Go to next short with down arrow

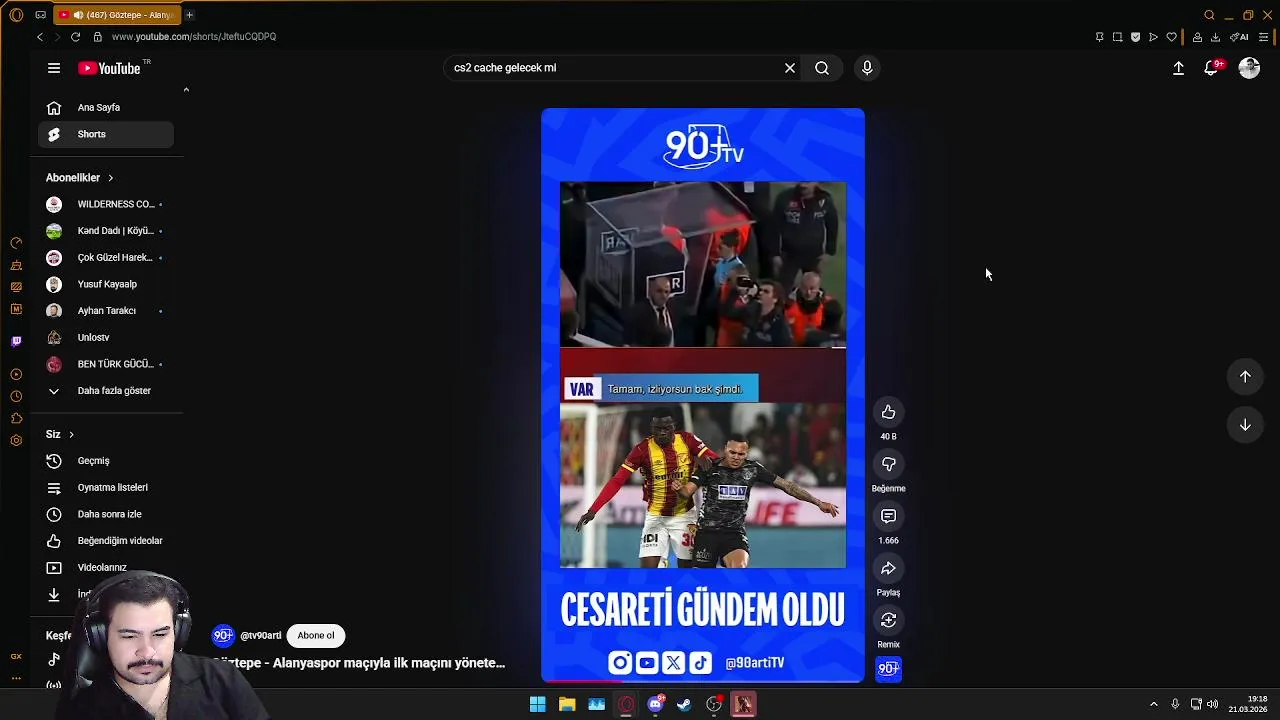[1245, 425]
